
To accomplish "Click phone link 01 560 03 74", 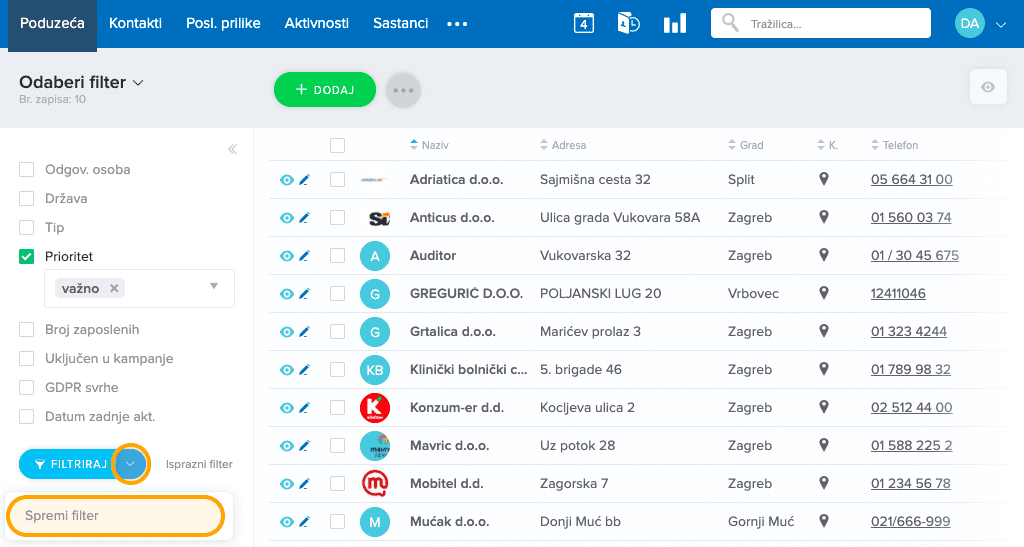I will [911, 217].
